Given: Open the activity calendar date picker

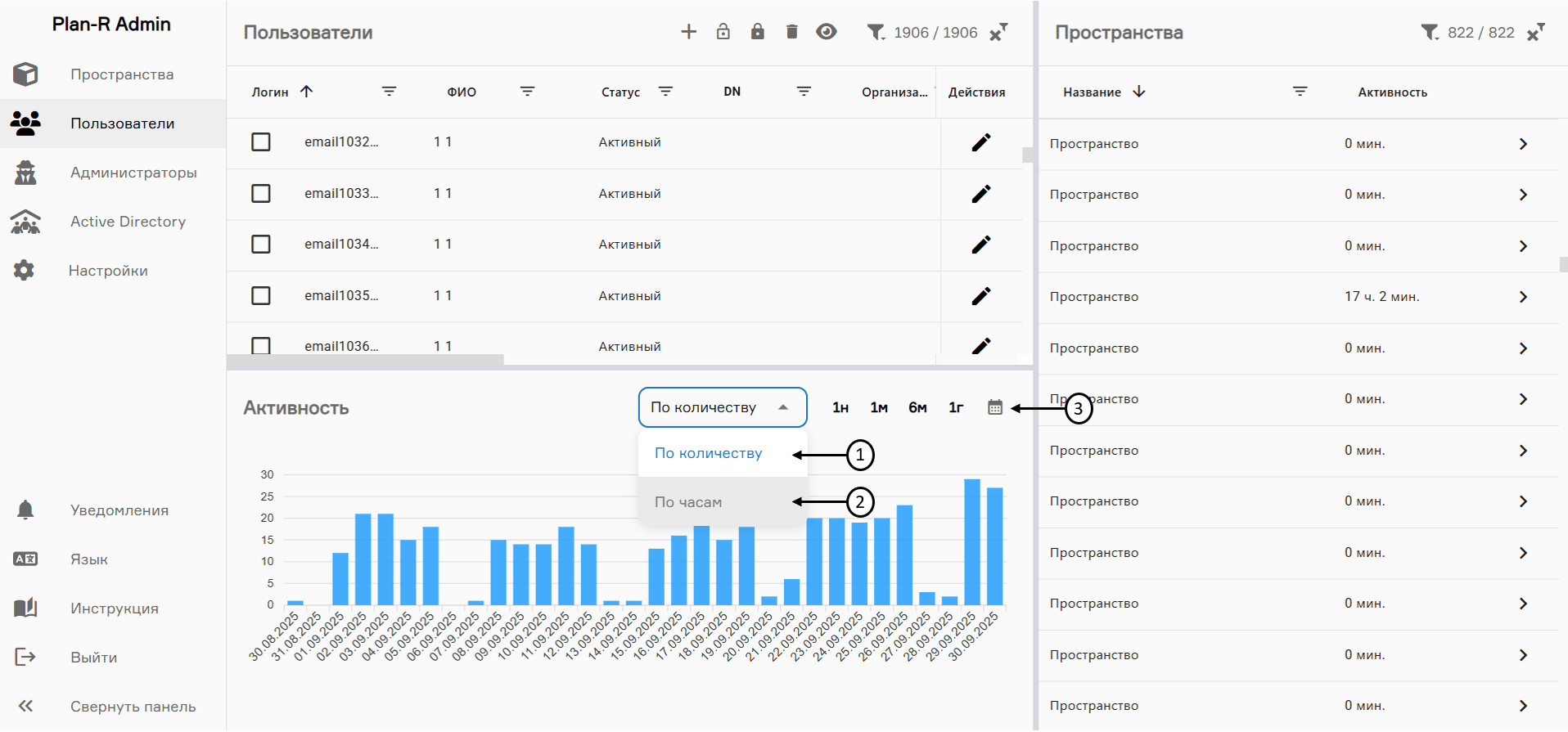Looking at the screenshot, I should tap(994, 407).
